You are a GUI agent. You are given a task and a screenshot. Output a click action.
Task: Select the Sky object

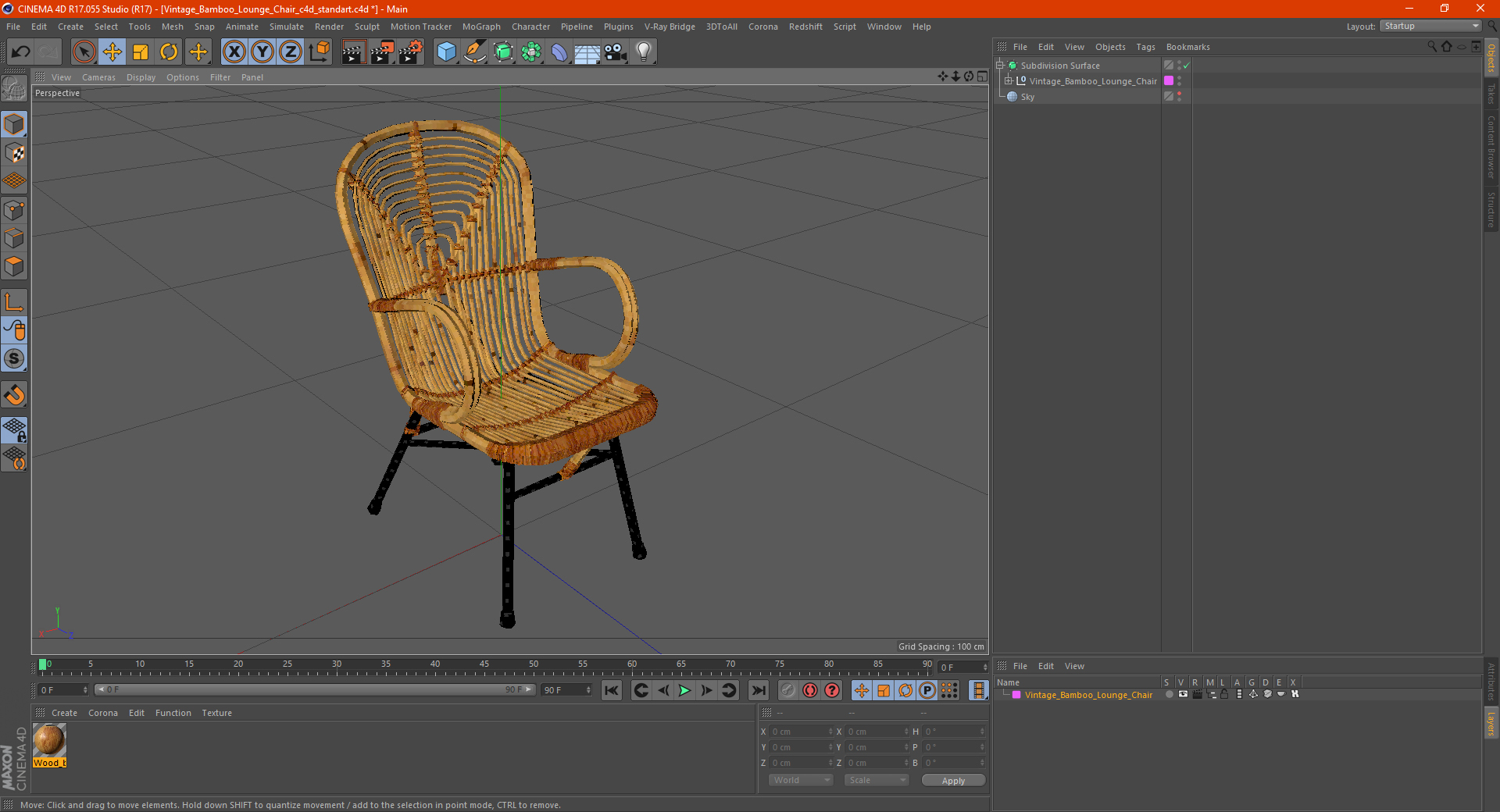1027,97
